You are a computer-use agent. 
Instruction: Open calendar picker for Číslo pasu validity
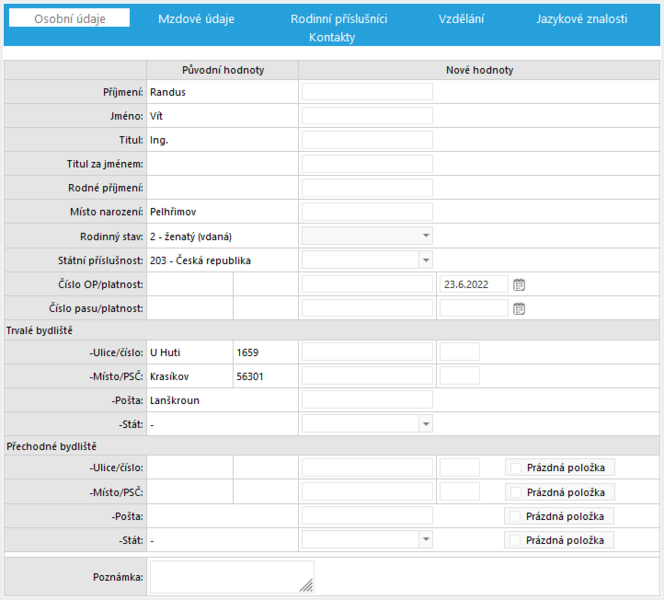(x=519, y=309)
